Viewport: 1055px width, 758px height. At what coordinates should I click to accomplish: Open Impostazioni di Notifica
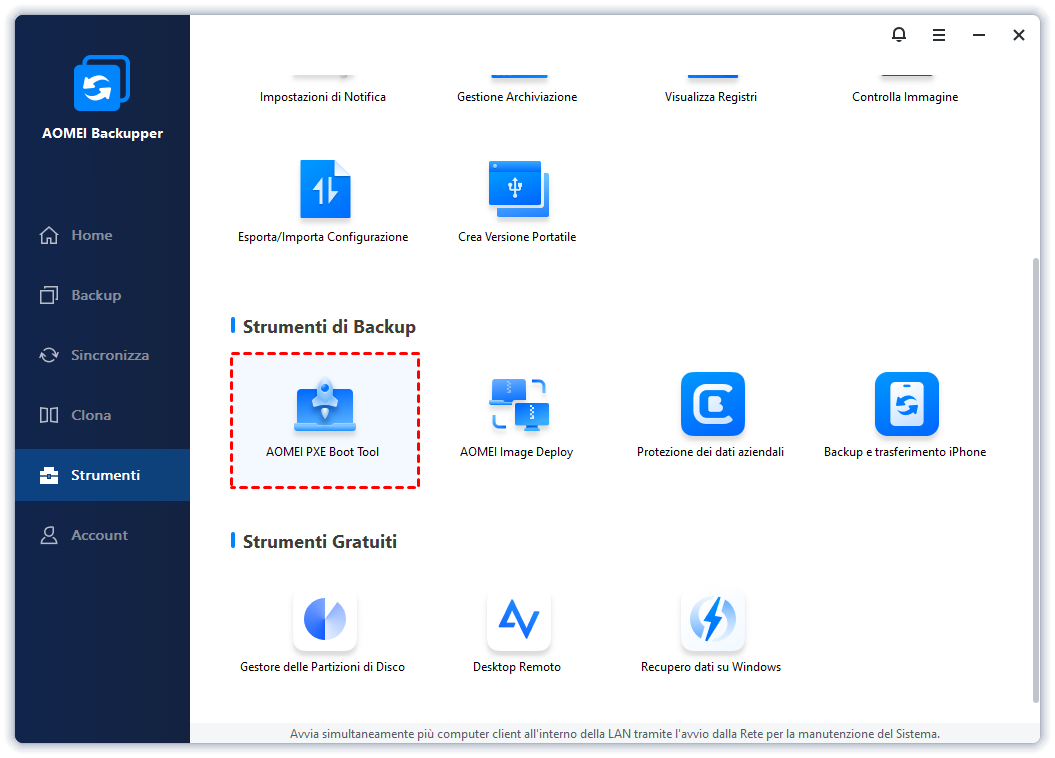pyautogui.click(x=323, y=97)
